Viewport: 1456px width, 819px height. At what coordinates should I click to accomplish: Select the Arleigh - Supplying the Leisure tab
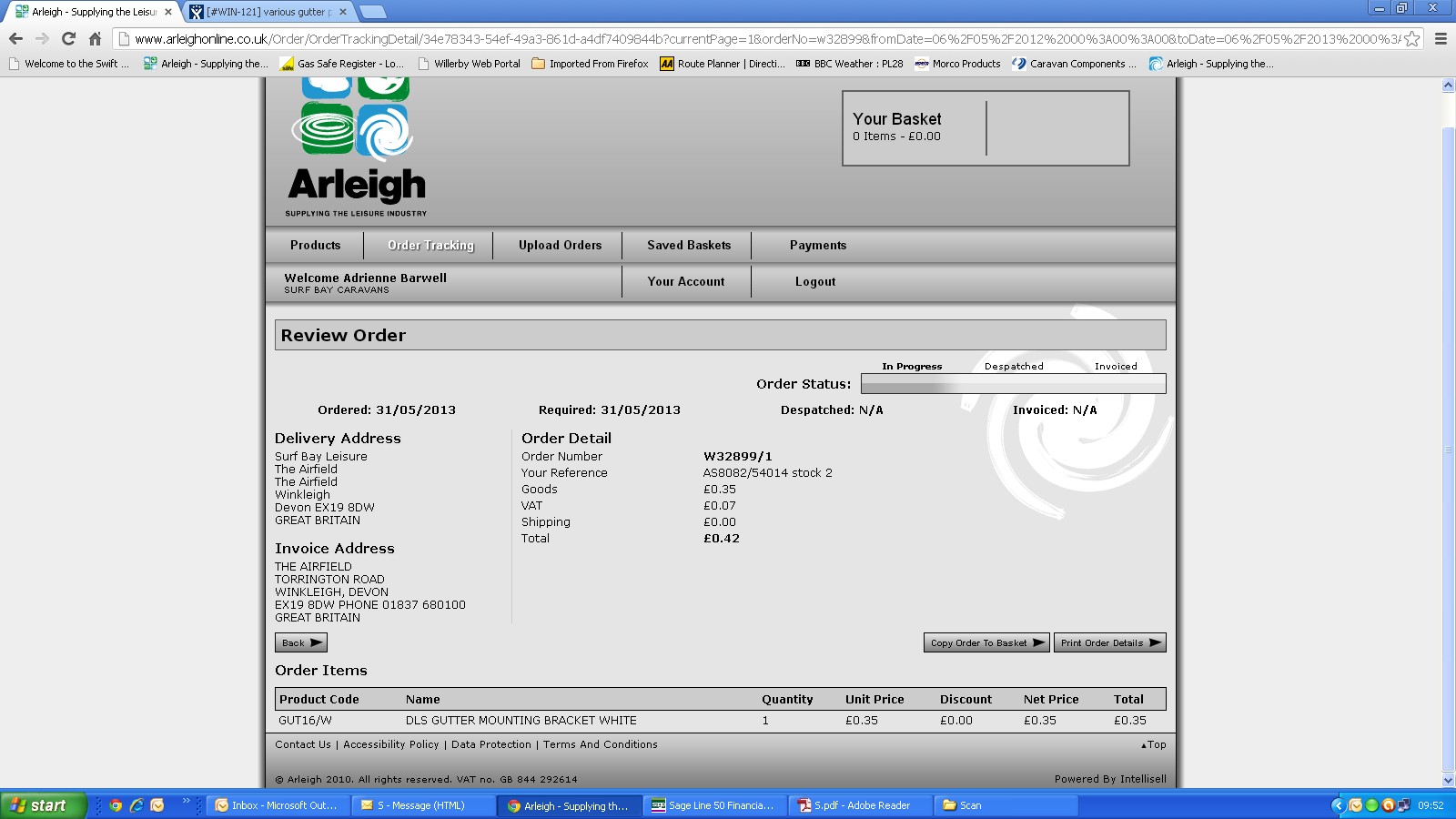tap(91, 12)
